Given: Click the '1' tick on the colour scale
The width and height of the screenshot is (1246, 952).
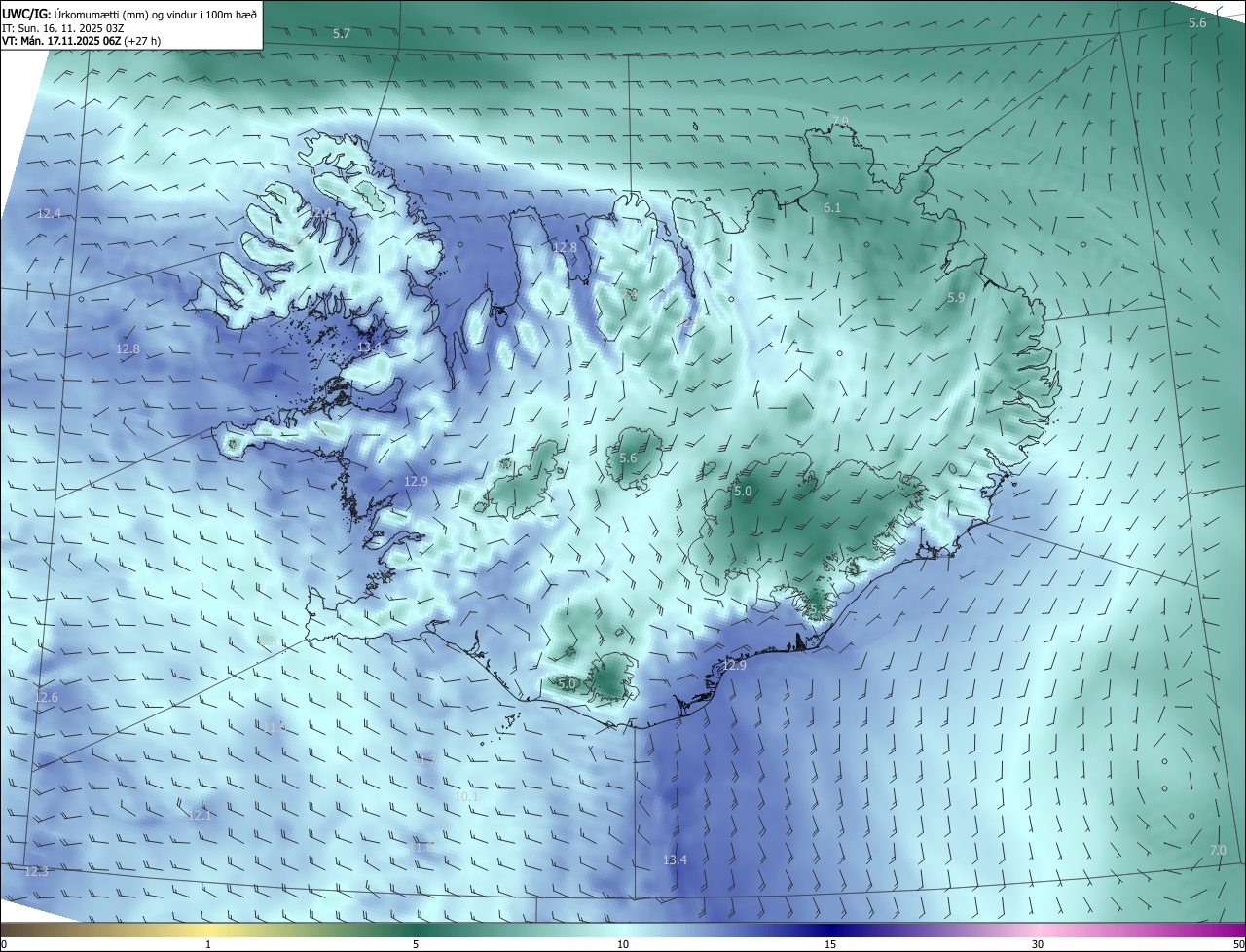Looking at the screenshot, I should click(x=208, y=945).
